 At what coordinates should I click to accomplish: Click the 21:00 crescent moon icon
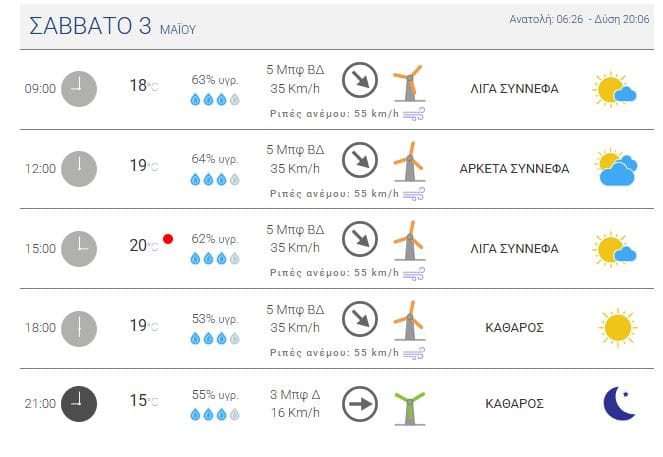click(x=619, y=403)
